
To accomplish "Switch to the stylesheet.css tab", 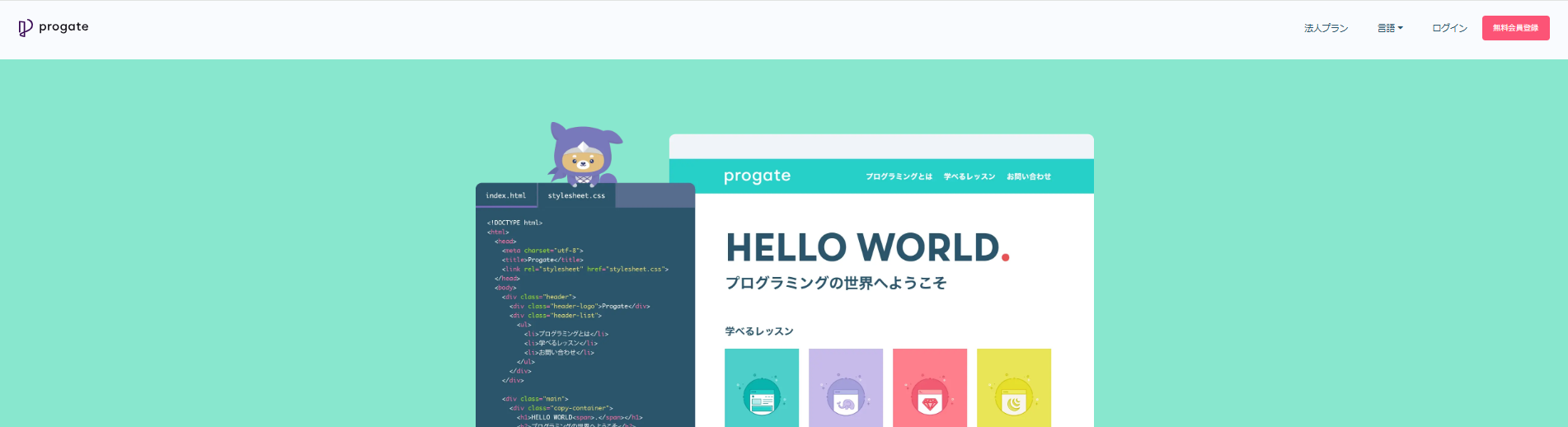I will (576, 195).
